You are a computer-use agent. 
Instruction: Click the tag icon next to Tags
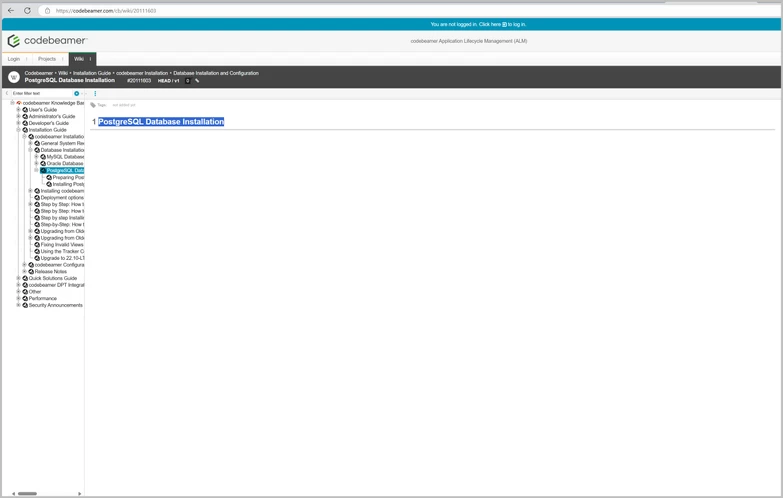click(x=93, y=105)
